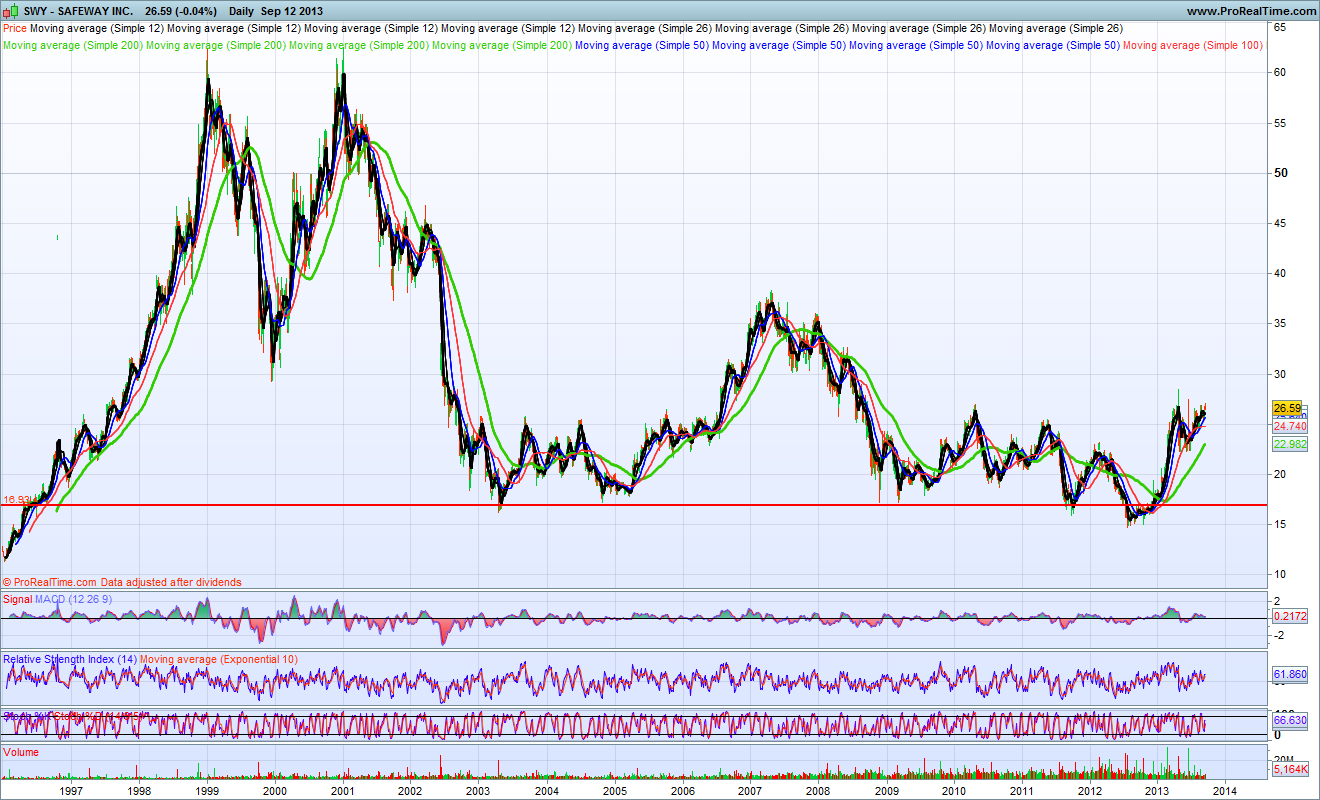Click the 35 price axis label

1279,324
